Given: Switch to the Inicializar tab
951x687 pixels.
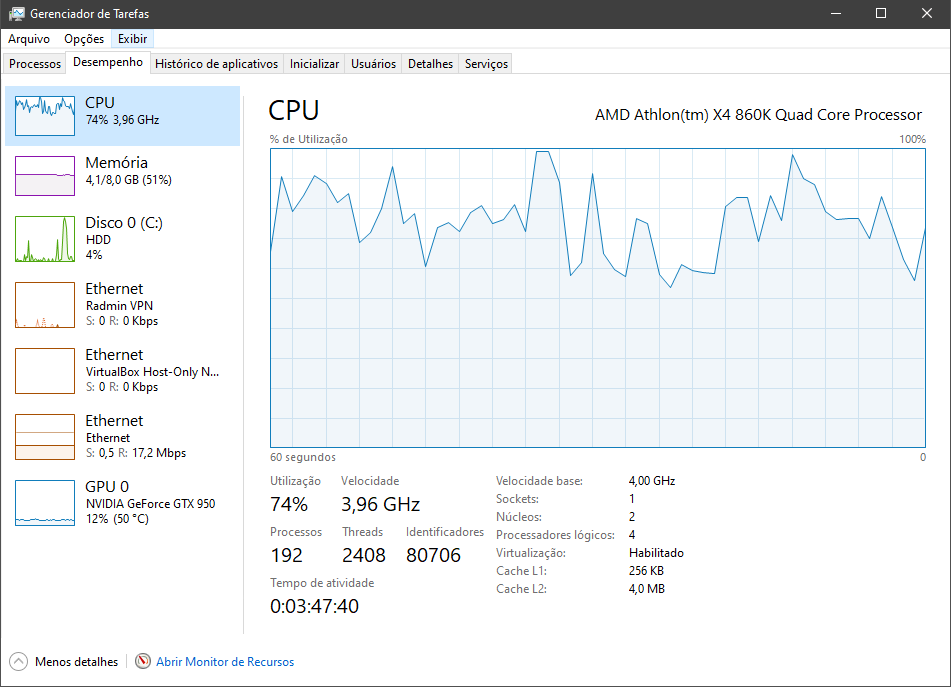Looking at the screenshot, I should (314, 64).
